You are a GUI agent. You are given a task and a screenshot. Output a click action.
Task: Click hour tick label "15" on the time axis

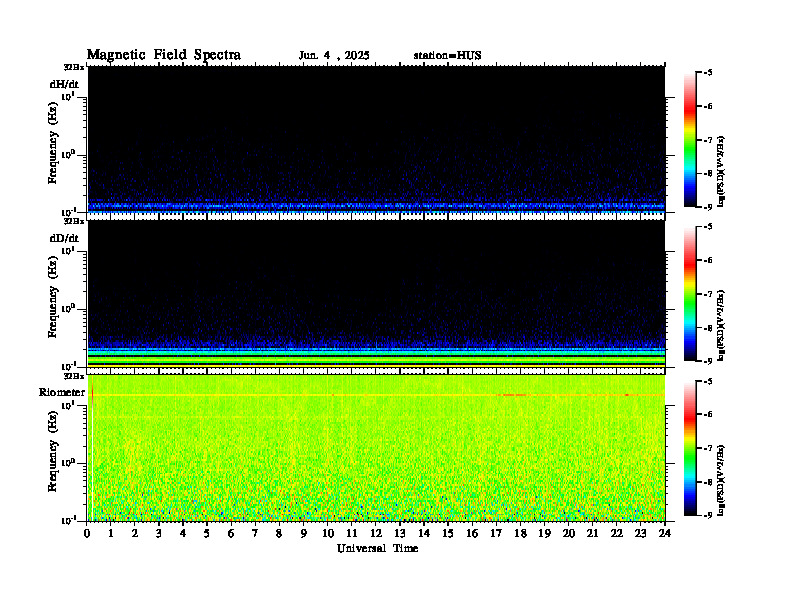tap(448, 533)
